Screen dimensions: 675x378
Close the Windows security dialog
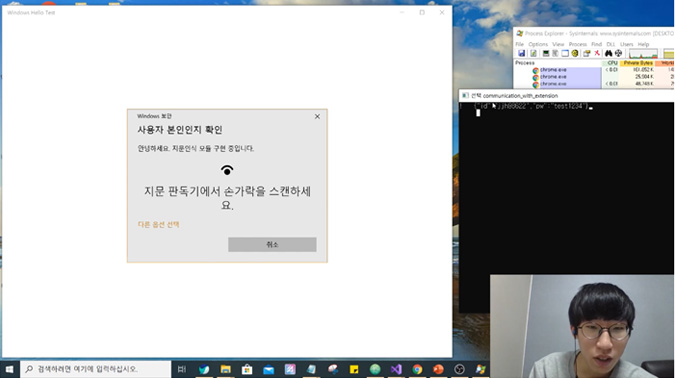(x=317, y=116)
